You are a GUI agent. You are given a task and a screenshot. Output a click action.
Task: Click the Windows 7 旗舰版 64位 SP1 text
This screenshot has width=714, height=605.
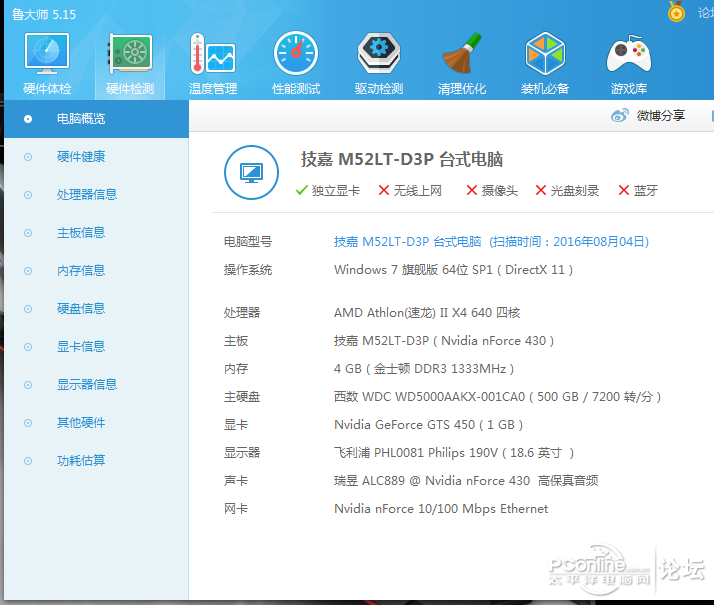[454, 269]
